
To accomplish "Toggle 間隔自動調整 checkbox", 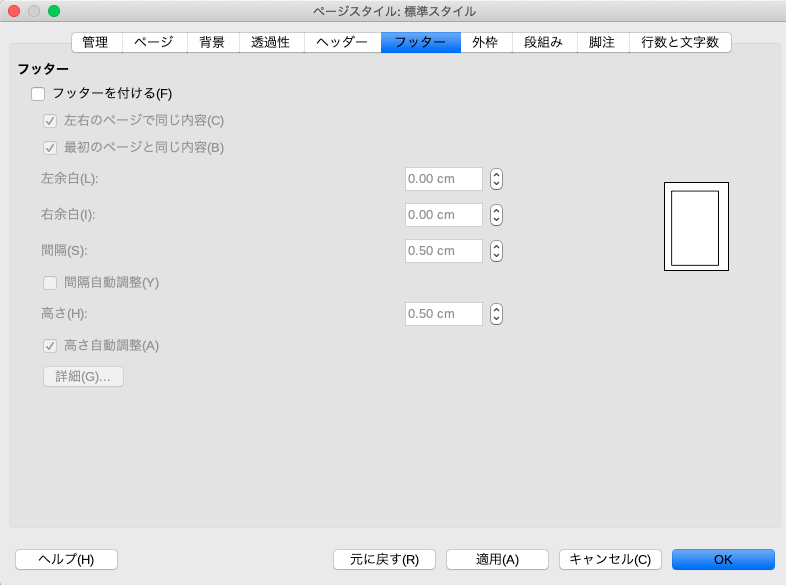I will (50, 283).
